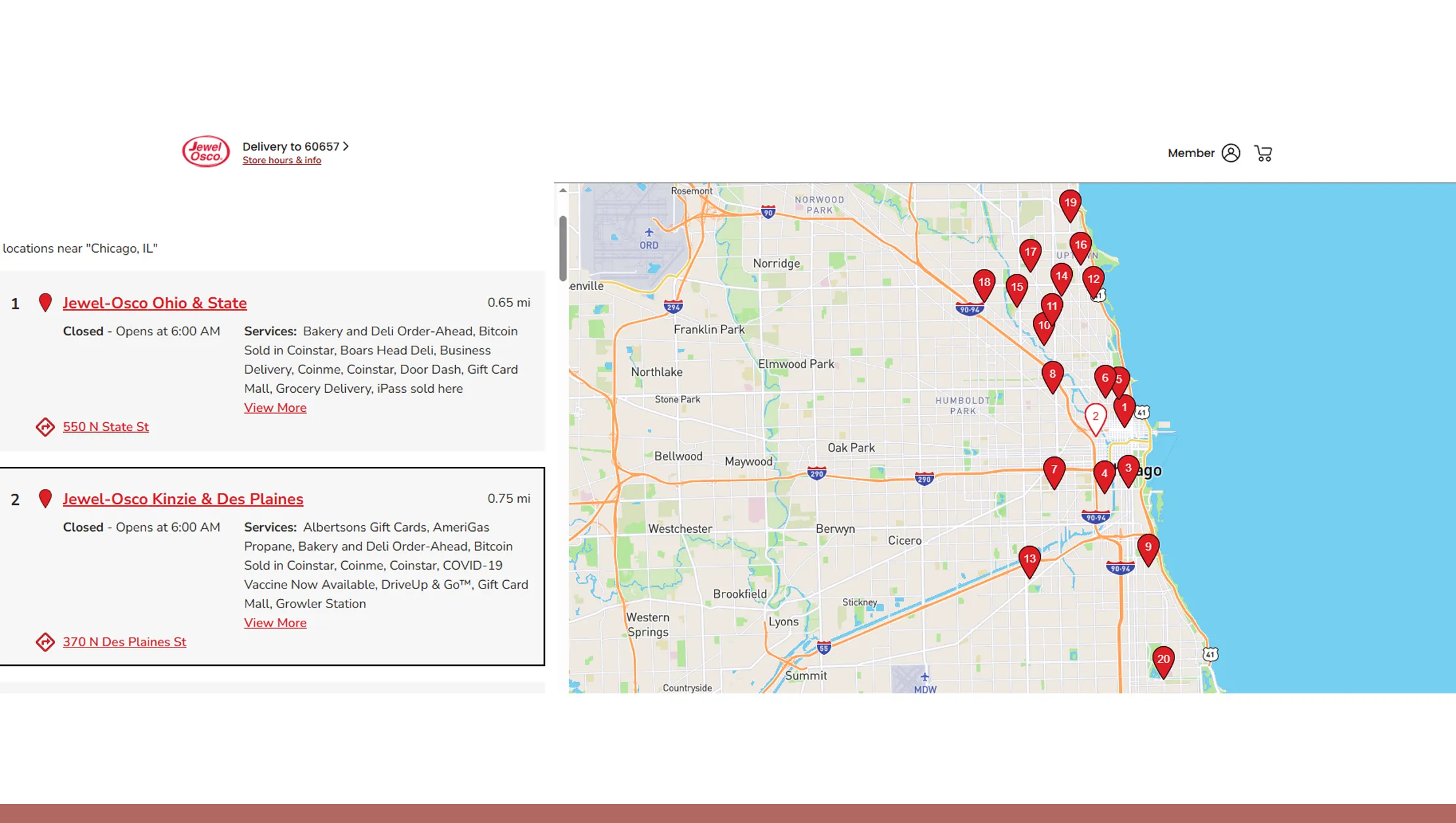
Task: Click the directions icon beside 550 N State St
Action: (45, 427)
